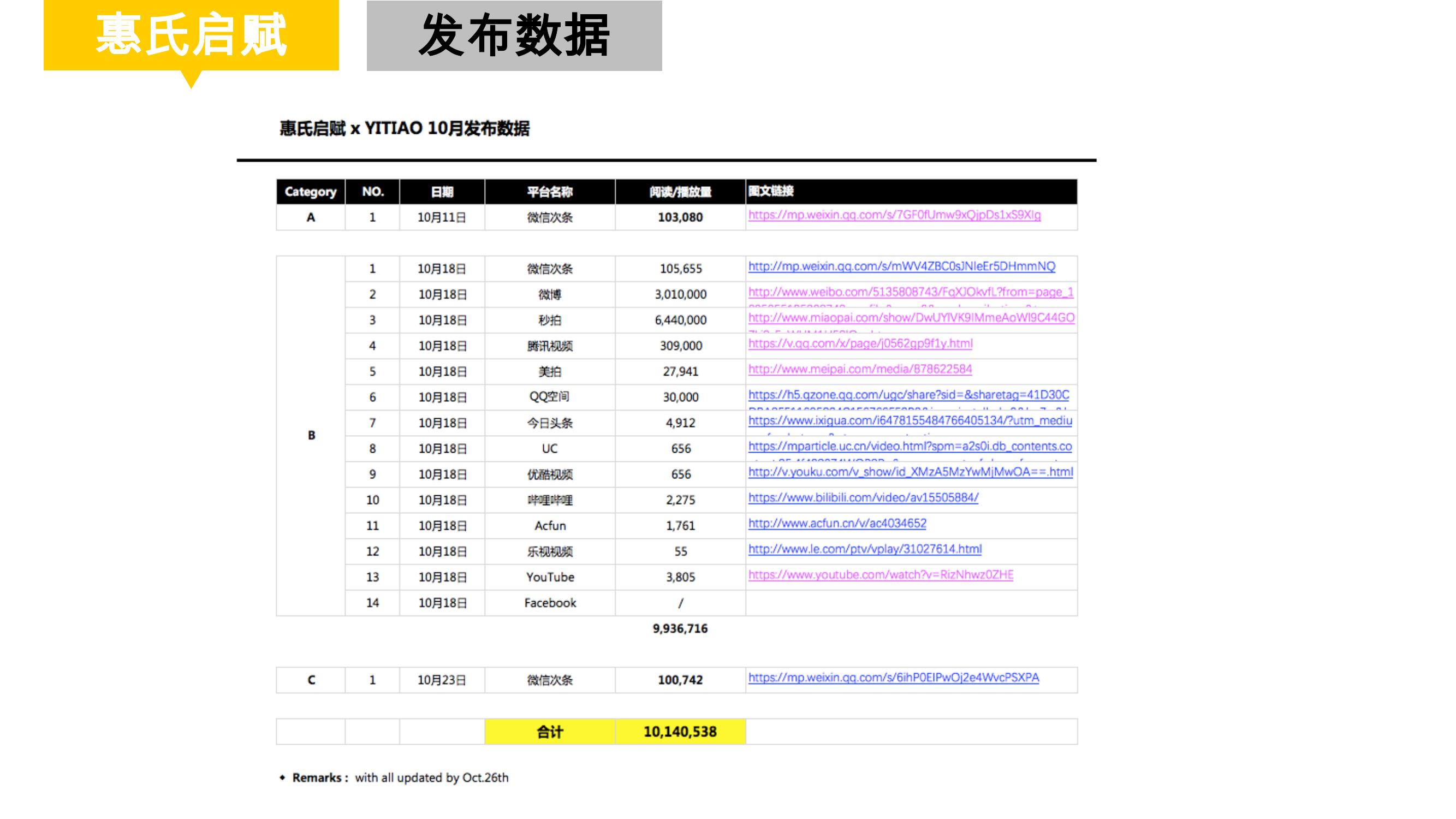
Task: Select the value 27,941
Action: click(x=681, y=371)
